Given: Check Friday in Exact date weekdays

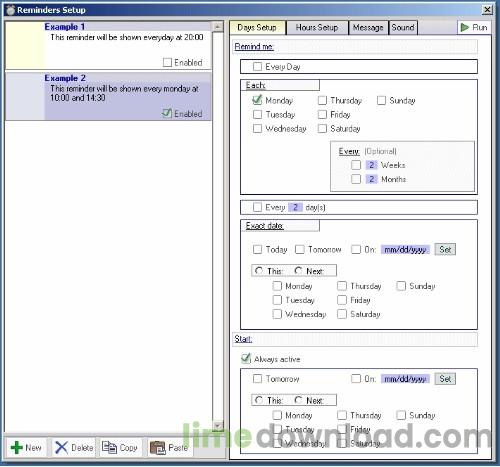Looking at the screenshot, I should click(342, 300).
